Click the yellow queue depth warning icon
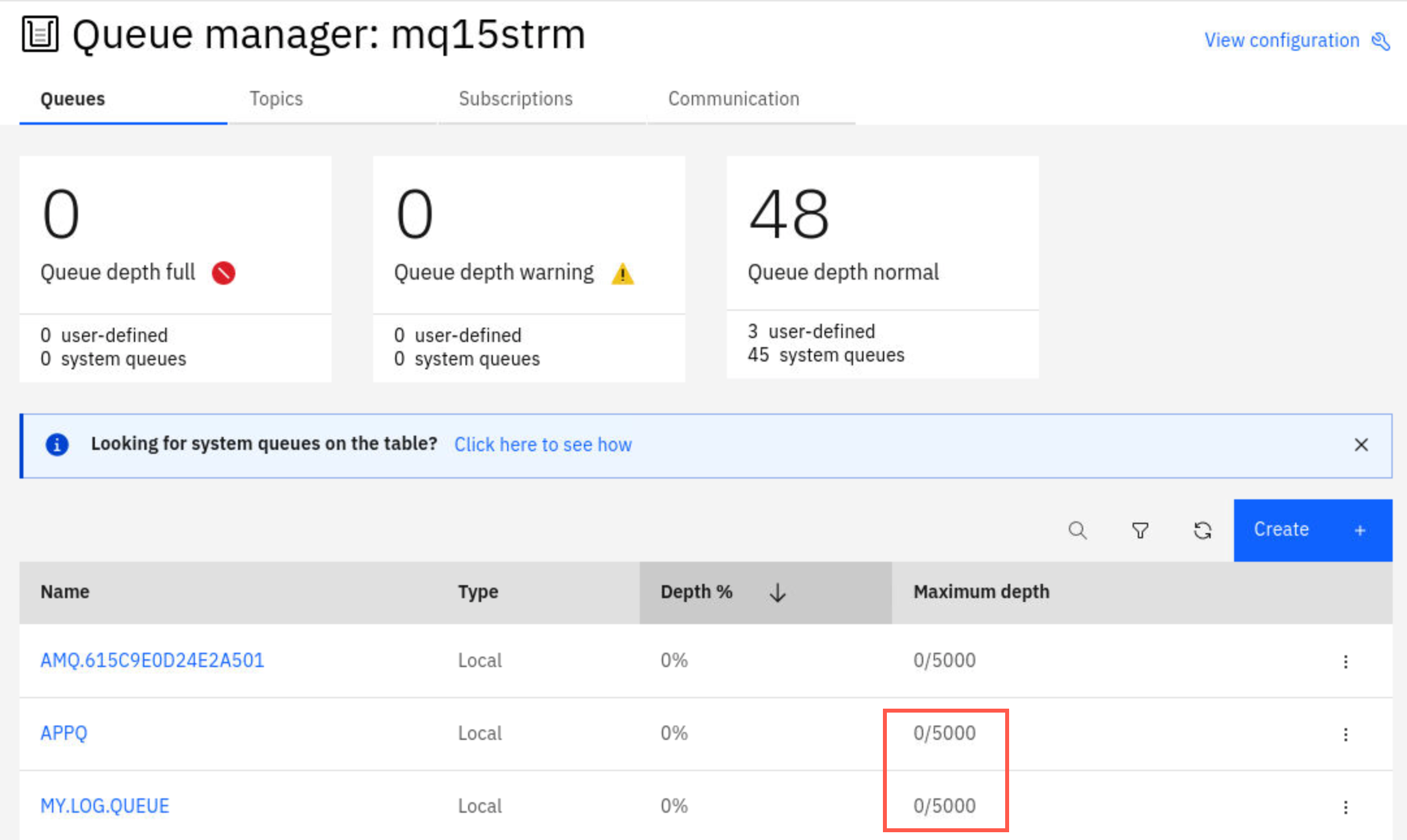Viewport: 1407px width, 840px height. [622, 274]
